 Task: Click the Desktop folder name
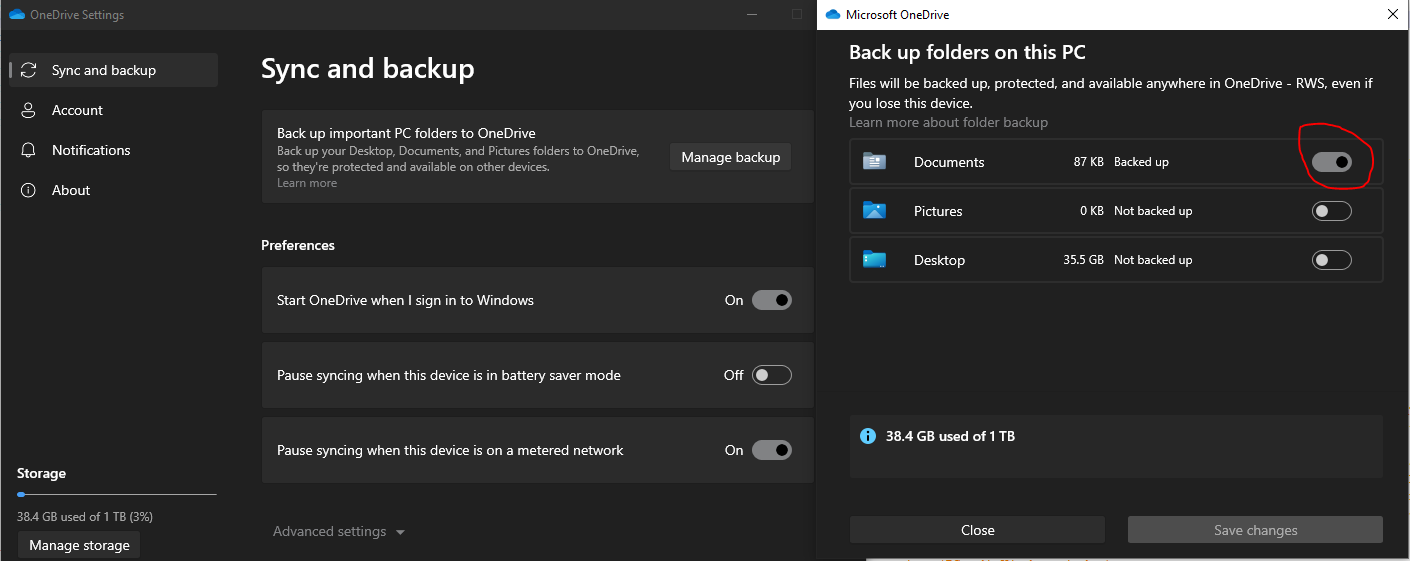pyautogui.click(x=939, y=260)
